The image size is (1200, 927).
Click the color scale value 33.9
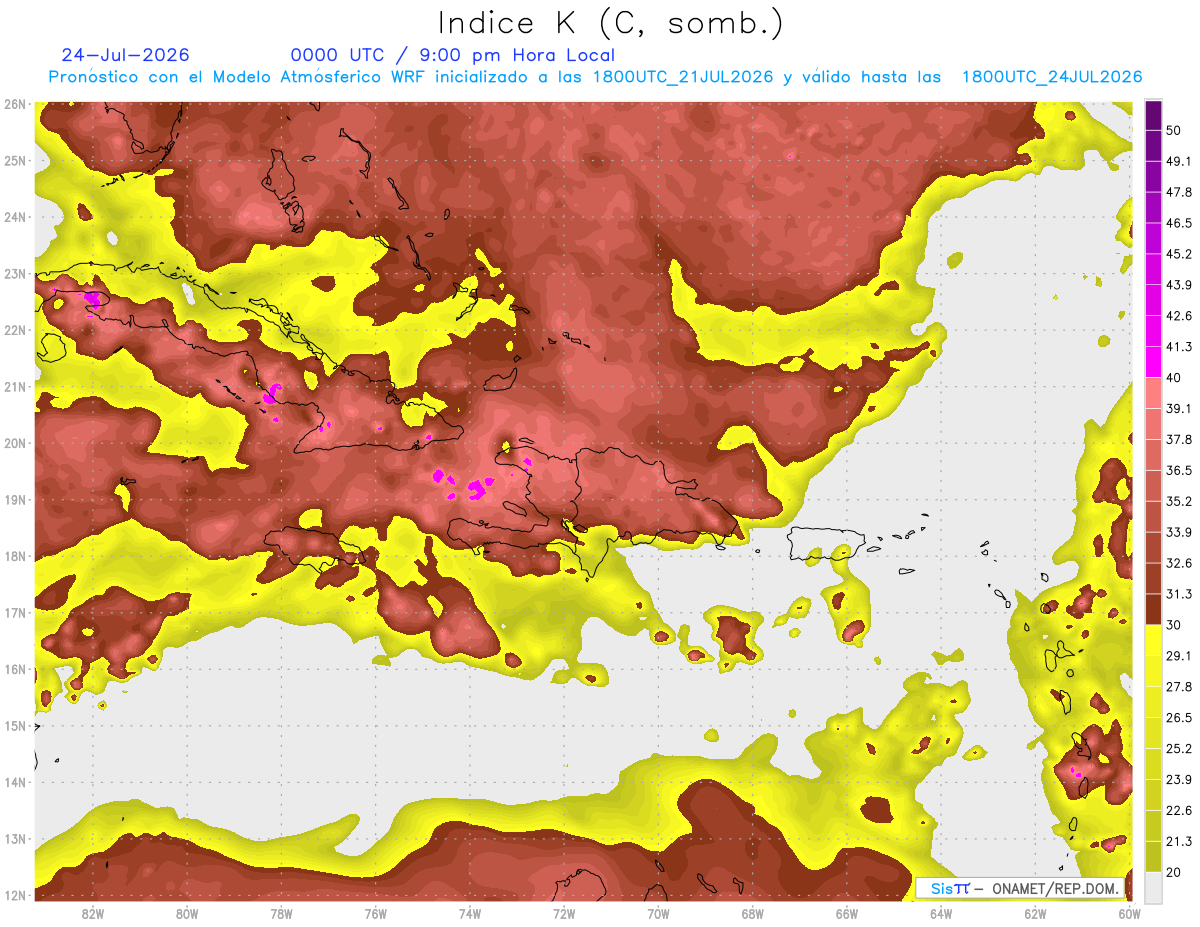(1179, 532)
